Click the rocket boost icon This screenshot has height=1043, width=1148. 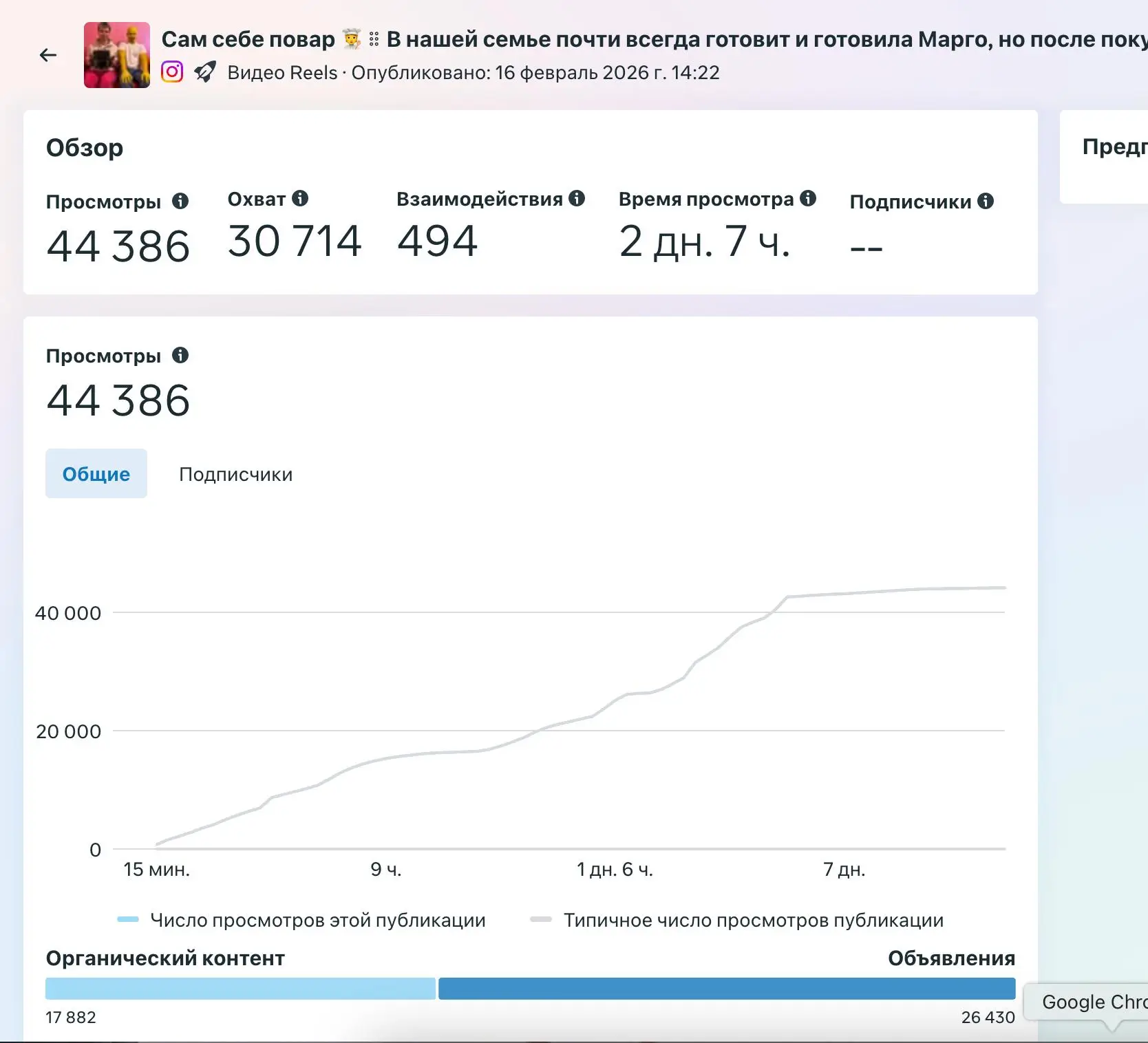(205, 72)
